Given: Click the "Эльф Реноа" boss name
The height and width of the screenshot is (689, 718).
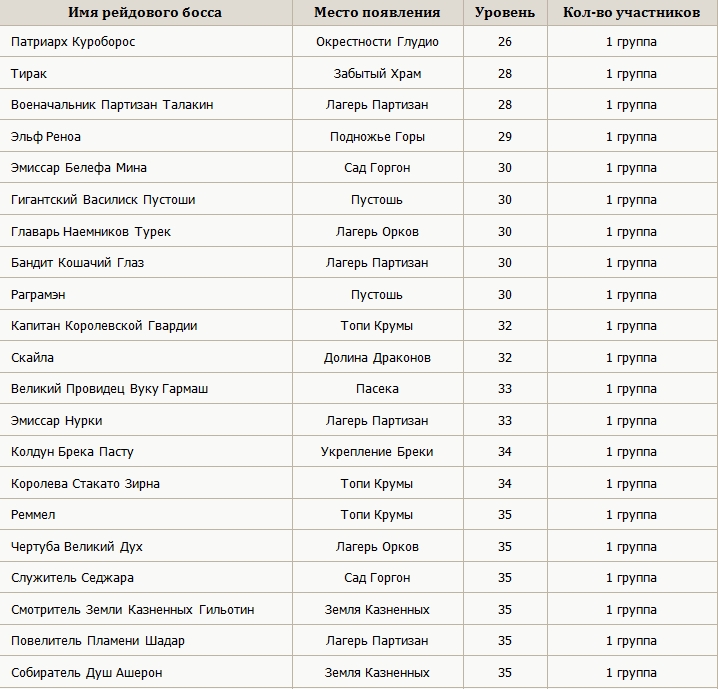Looking at the screenshot, I should coord(46,137).
